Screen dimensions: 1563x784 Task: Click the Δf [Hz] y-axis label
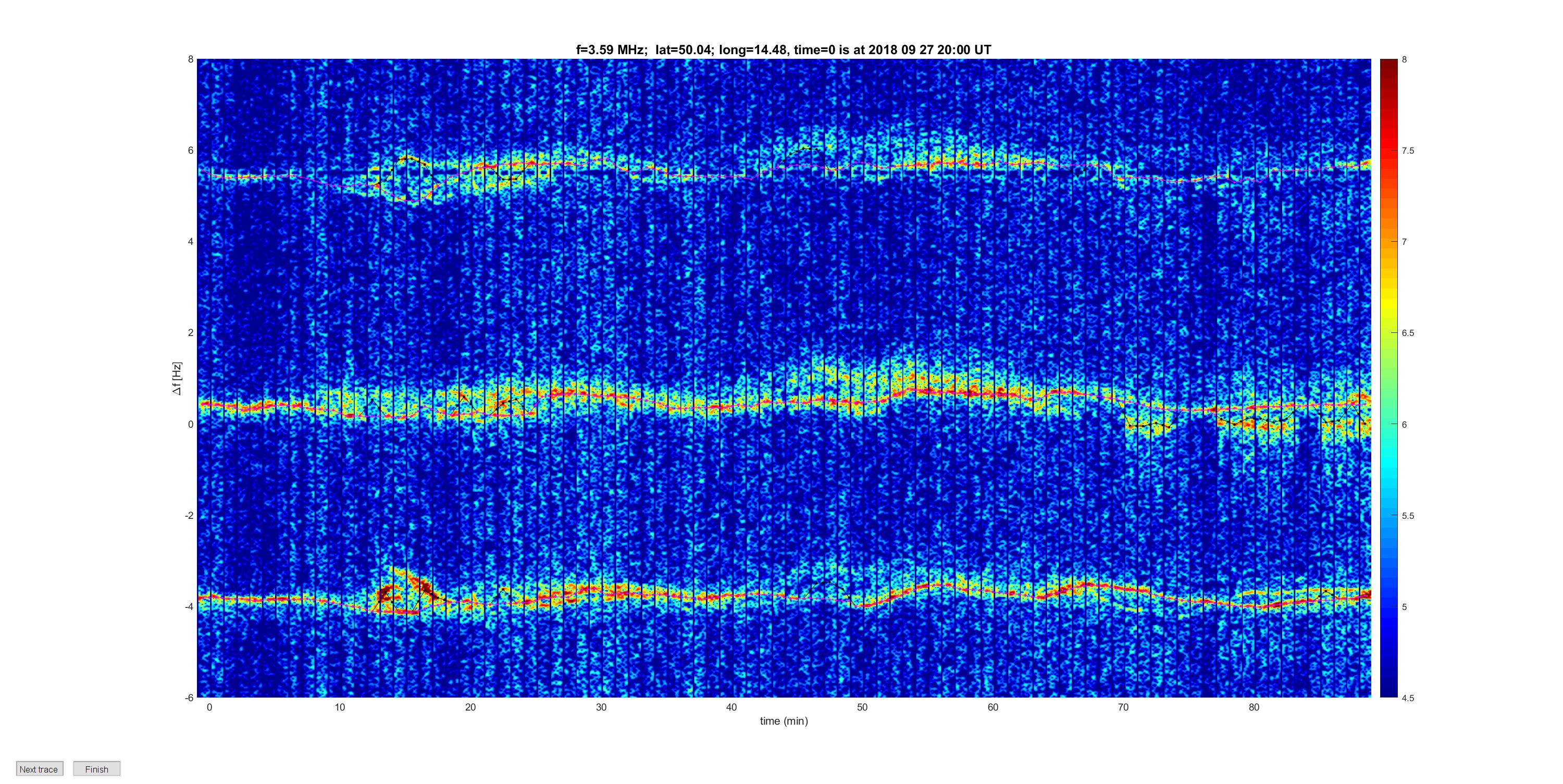177,378
